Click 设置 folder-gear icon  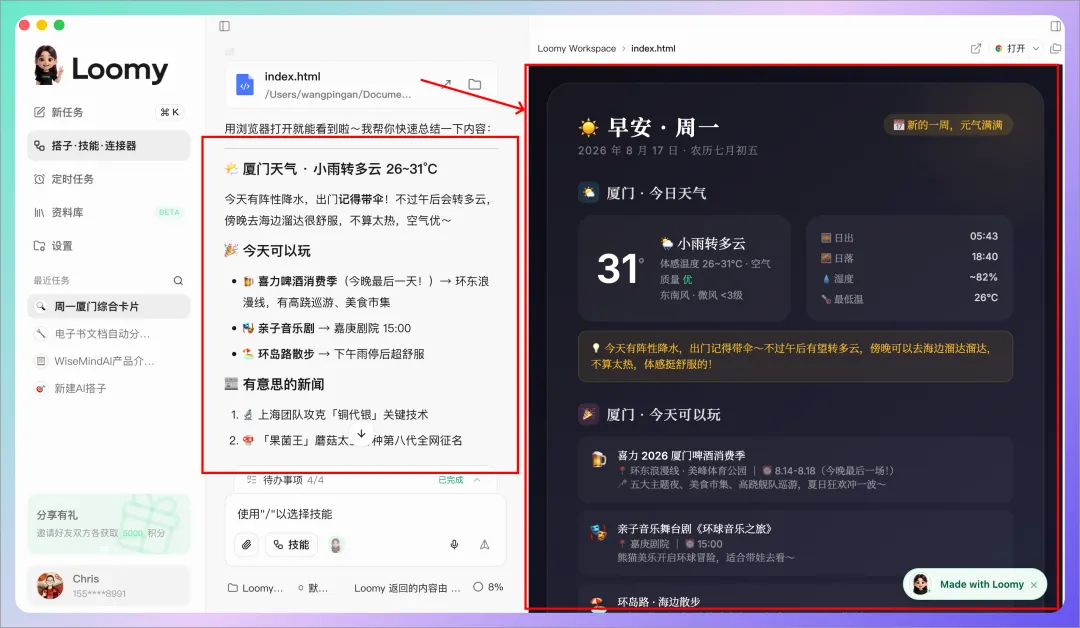39,246
